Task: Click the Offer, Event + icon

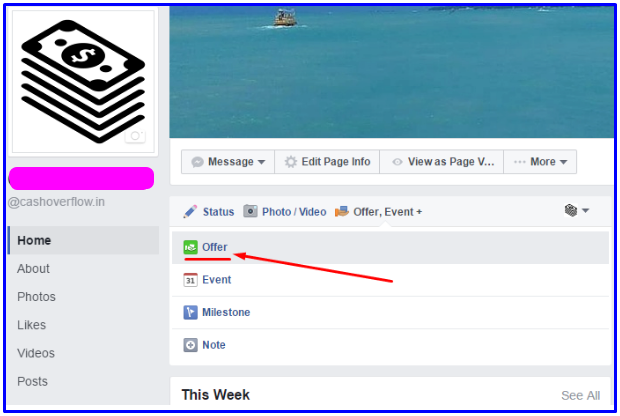Action: (x=342, y=212)
